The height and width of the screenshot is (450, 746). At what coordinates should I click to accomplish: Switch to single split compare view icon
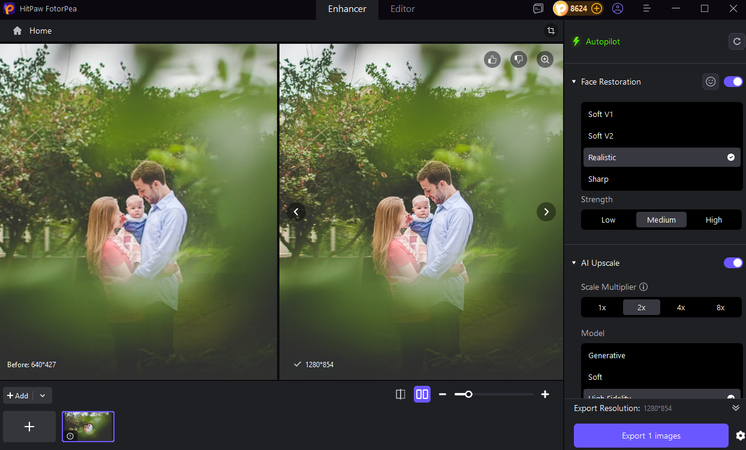pos(401,394)
